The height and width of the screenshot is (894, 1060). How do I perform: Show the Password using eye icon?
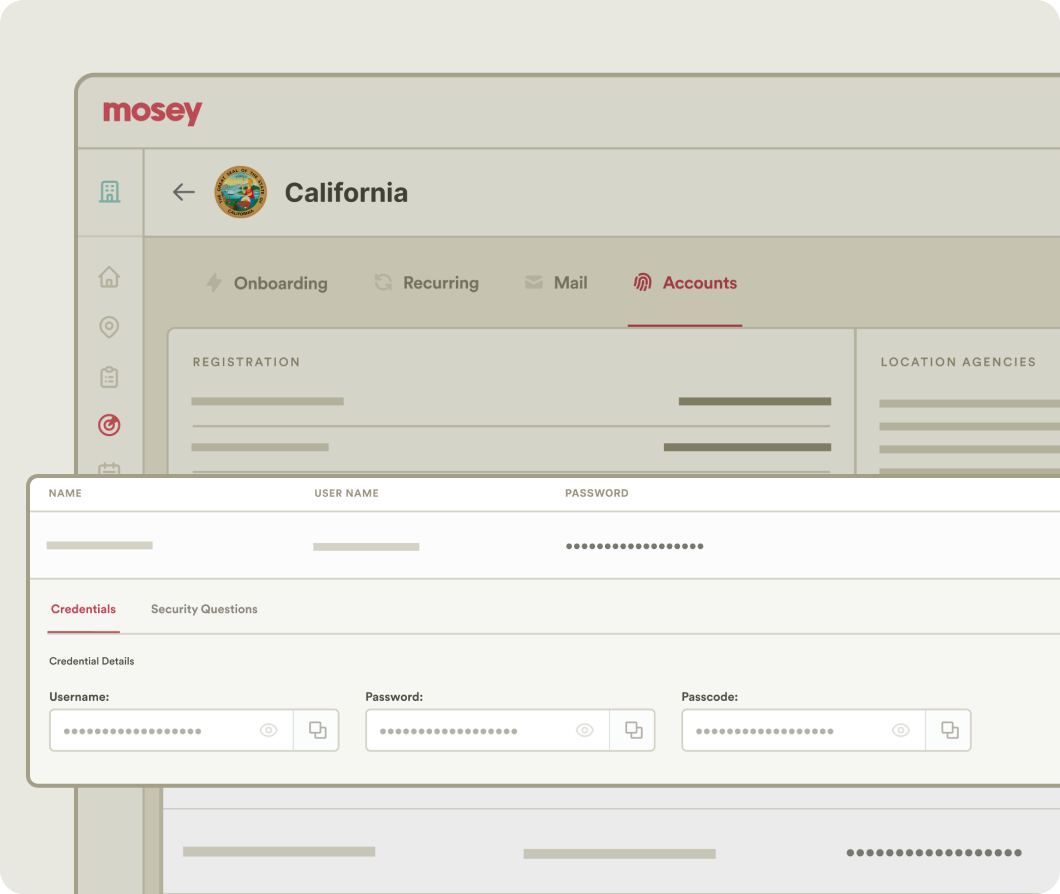pos(584,730)
